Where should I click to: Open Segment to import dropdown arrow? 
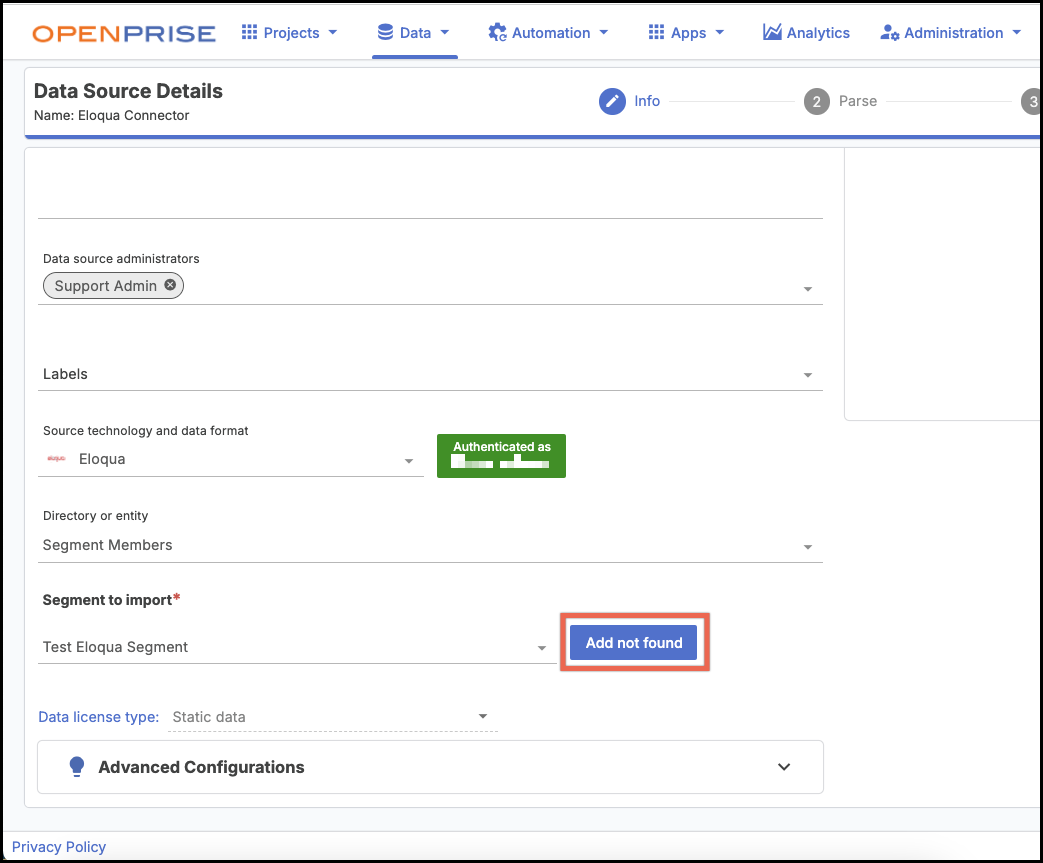(542, 648)
